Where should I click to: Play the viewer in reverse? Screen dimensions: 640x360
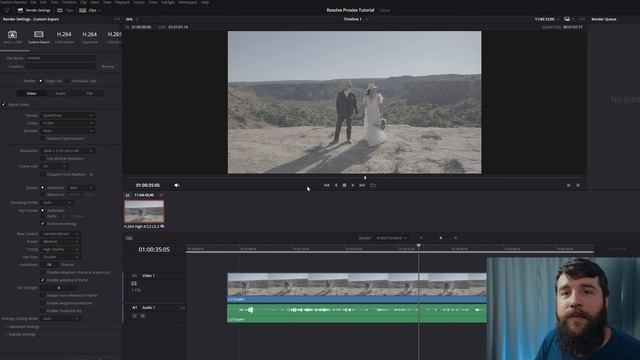pyautogui.click(x=336, y=185)
